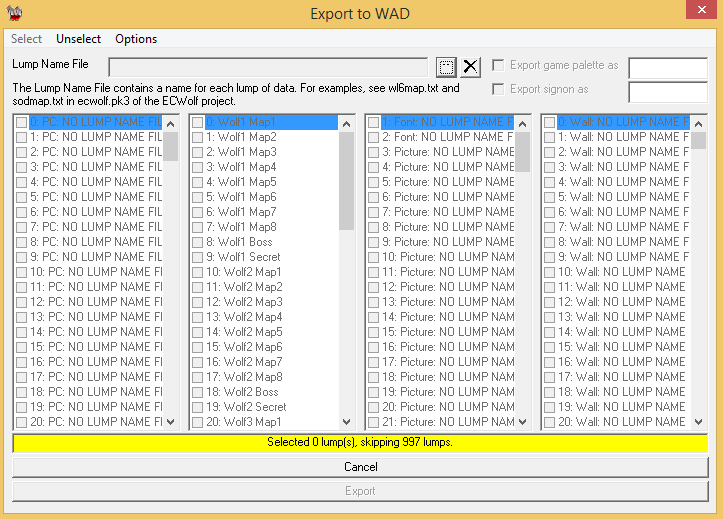The image size is (723, 519).
Task: Click the Cancel button
Action: tap(361, 467)
